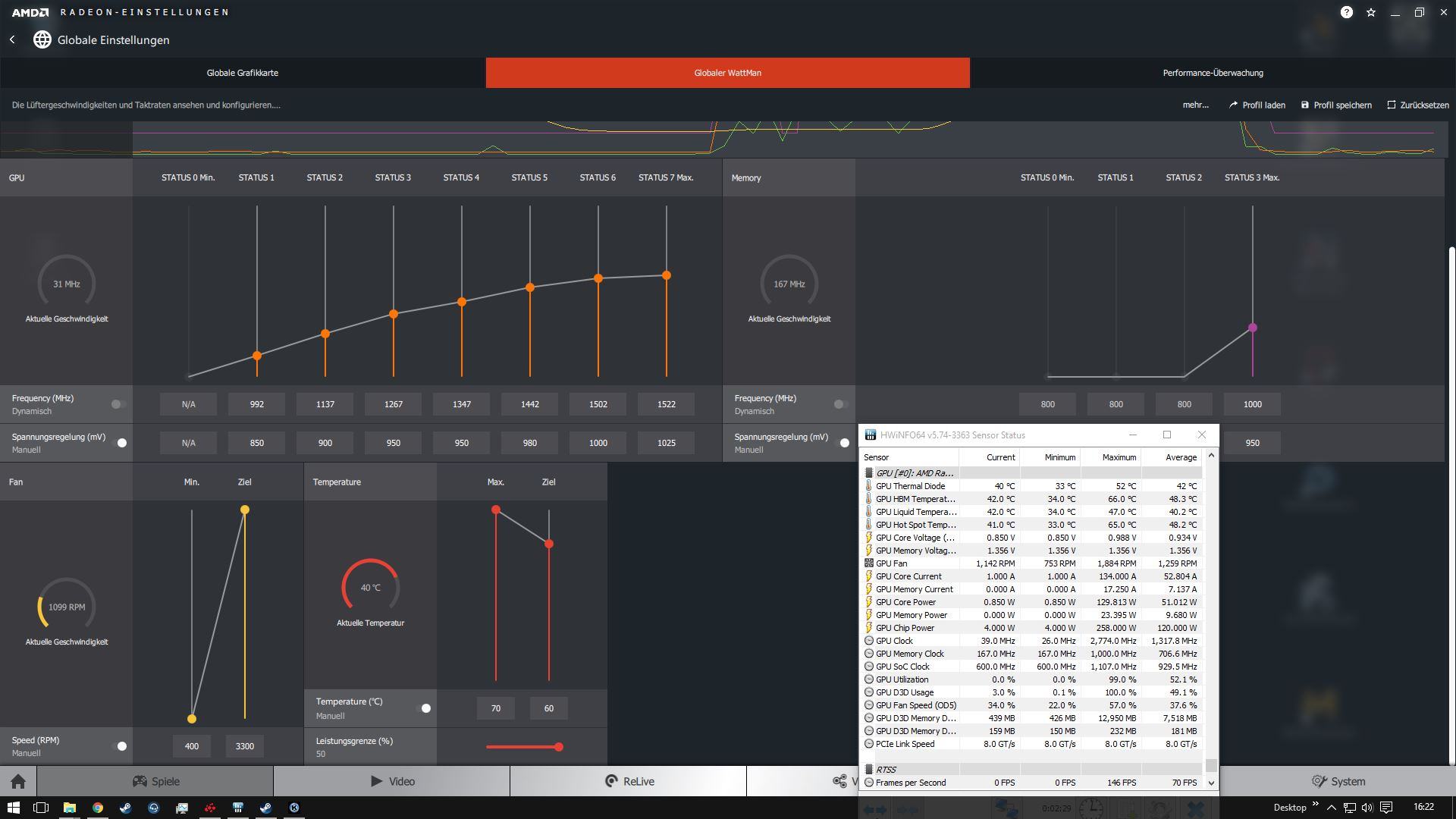Toggle GPU Spannungsregelung manual switch
Image resolution: width=1456 pixels, height=819 pixels.
(x=120, y=443)
